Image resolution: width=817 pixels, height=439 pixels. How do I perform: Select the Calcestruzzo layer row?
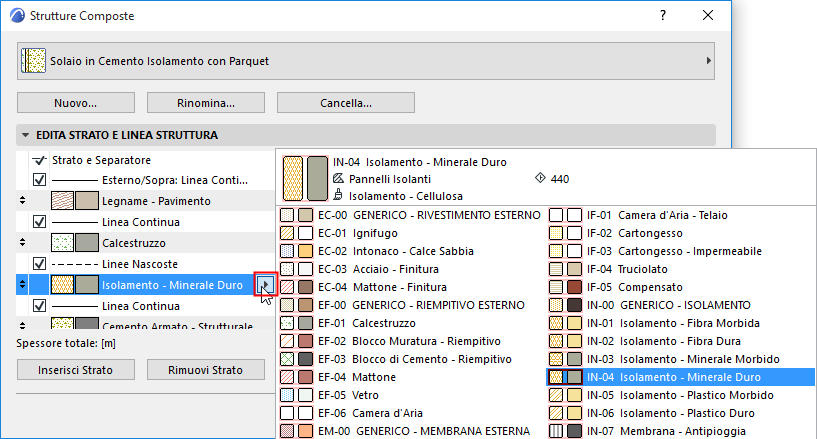click(145, 243)
